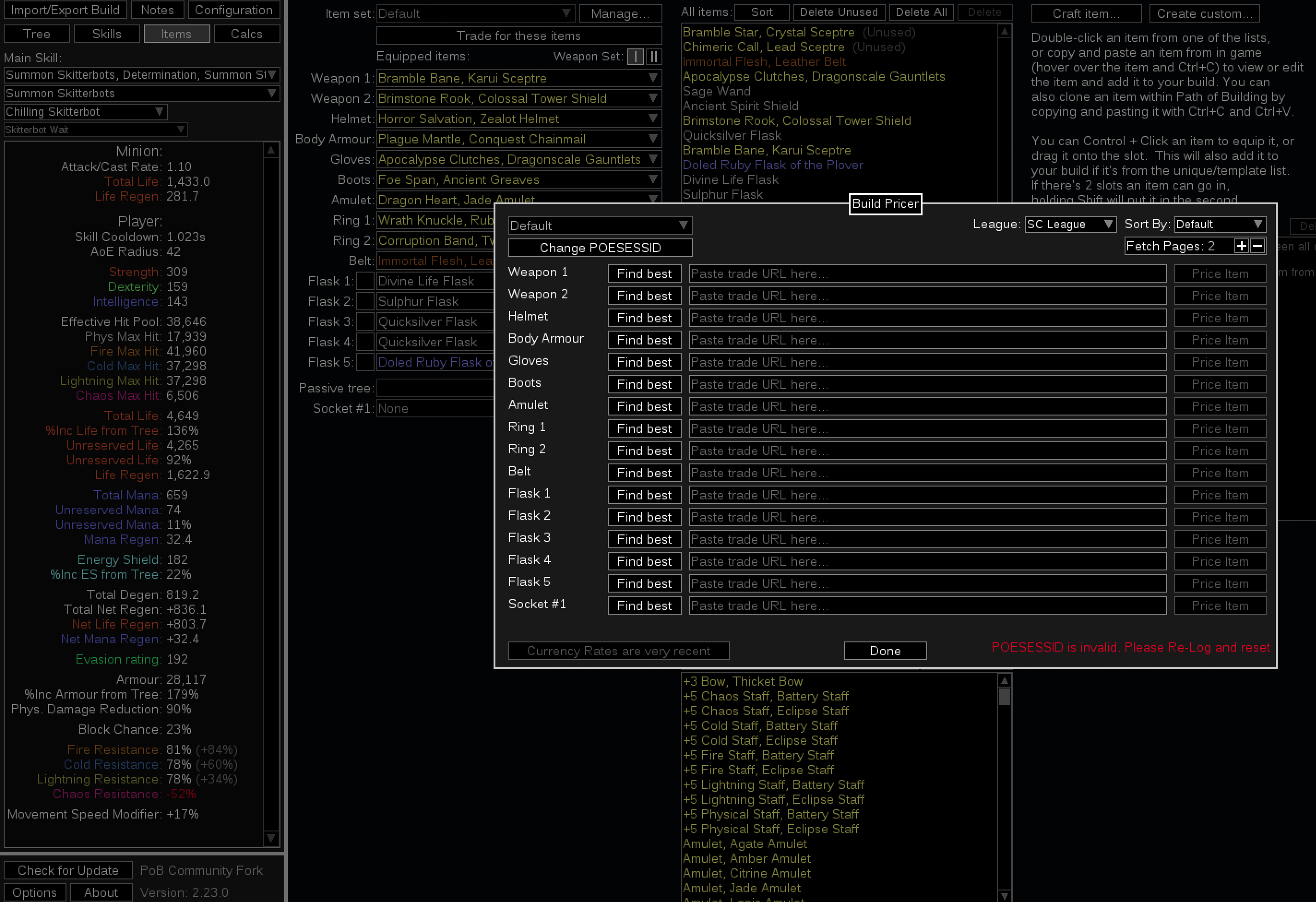Switch to weapon set I

(x=635, y=56)
